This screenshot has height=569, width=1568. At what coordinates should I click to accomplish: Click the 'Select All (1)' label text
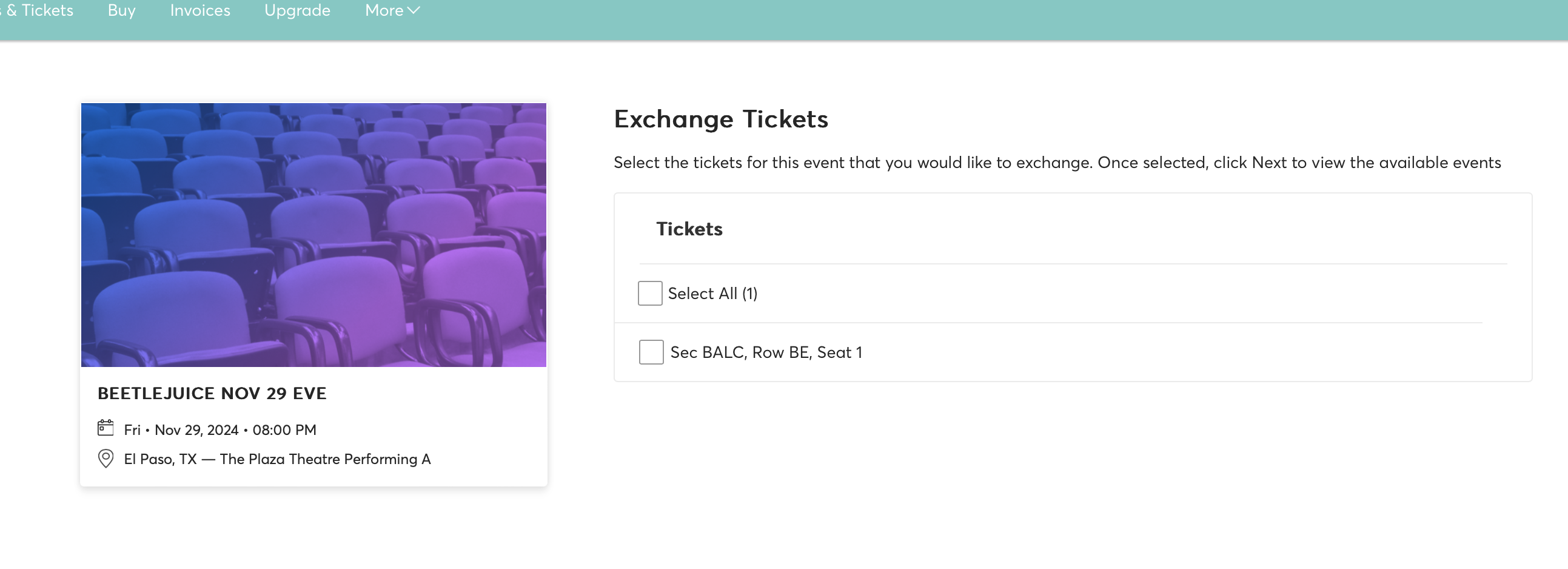point(712,294)
